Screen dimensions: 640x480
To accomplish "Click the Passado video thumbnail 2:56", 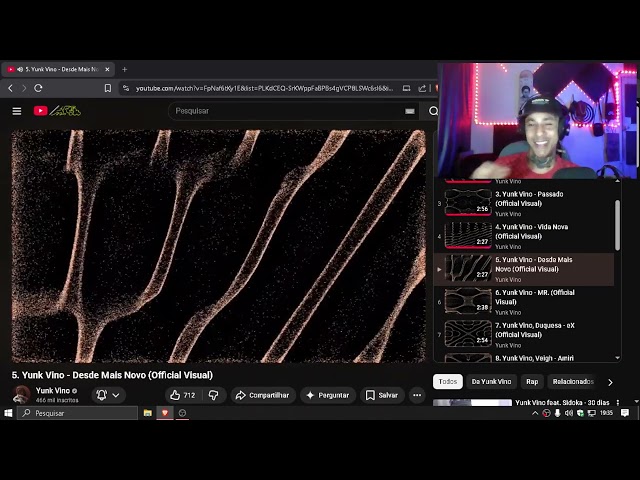I will pyautogui.click(x=468, y=202).
